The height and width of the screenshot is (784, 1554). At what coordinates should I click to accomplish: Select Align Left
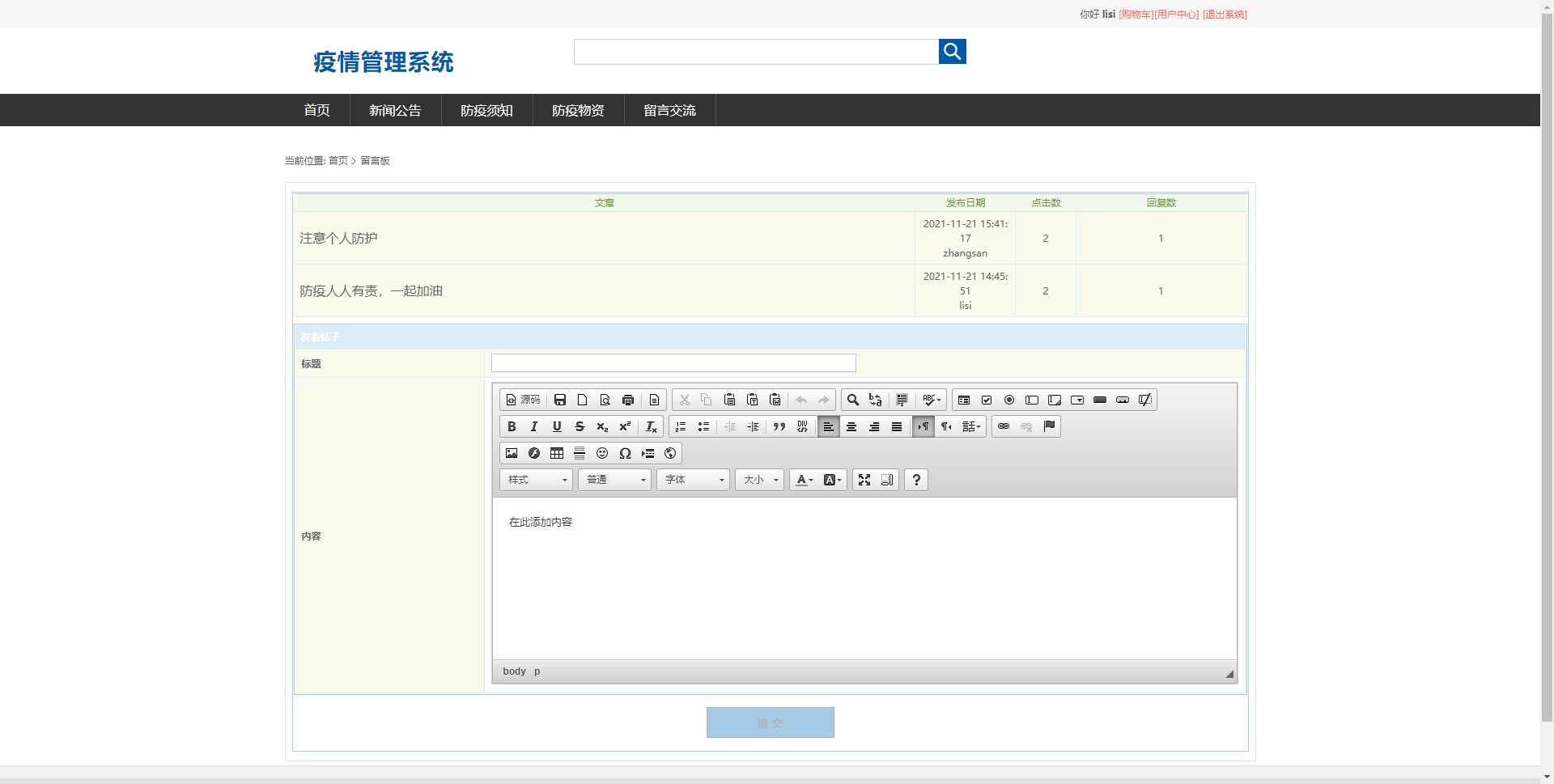pyautogui.click(x=829, y=426)
